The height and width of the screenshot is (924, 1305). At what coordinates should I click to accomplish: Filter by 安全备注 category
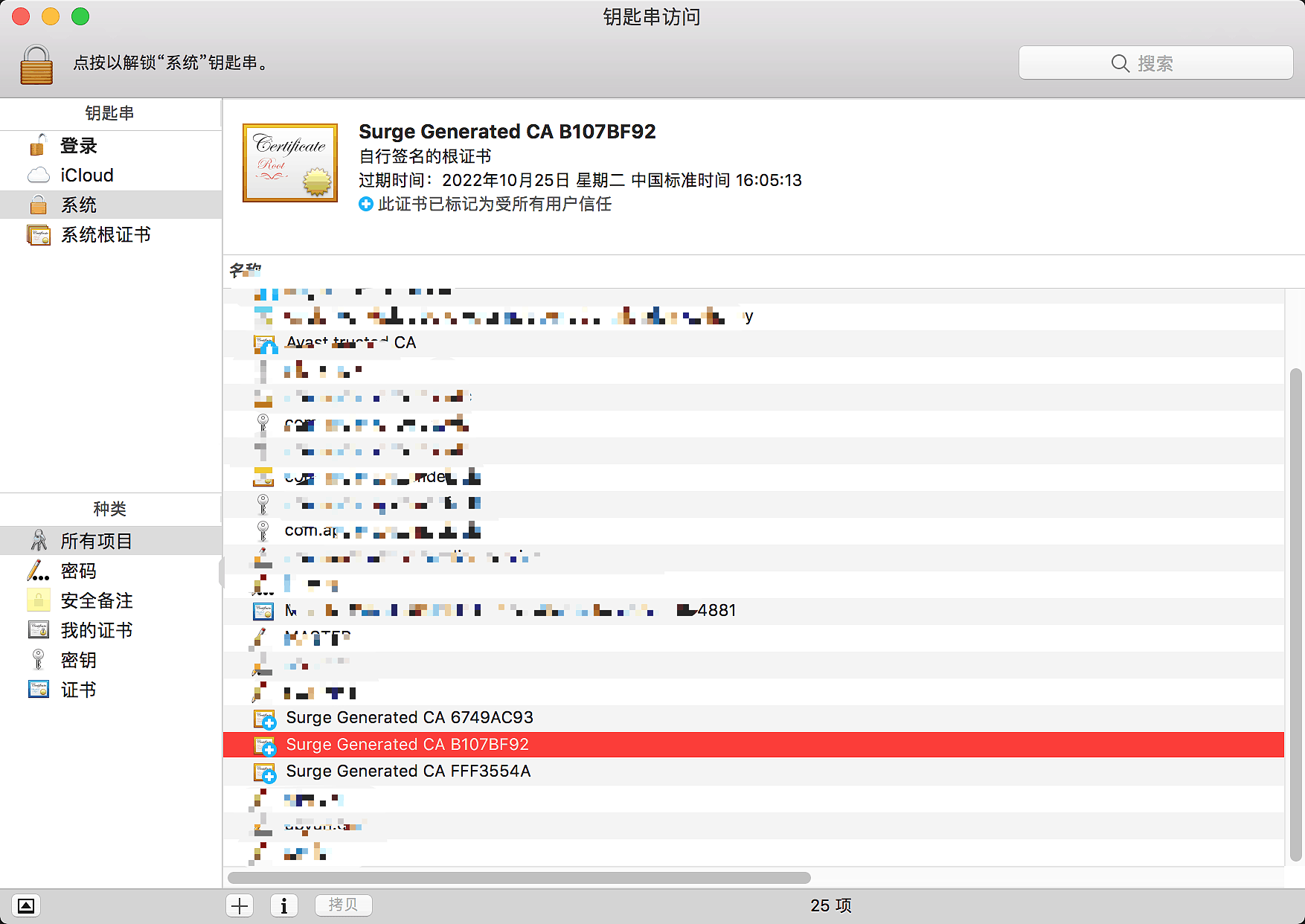point(96,601)
